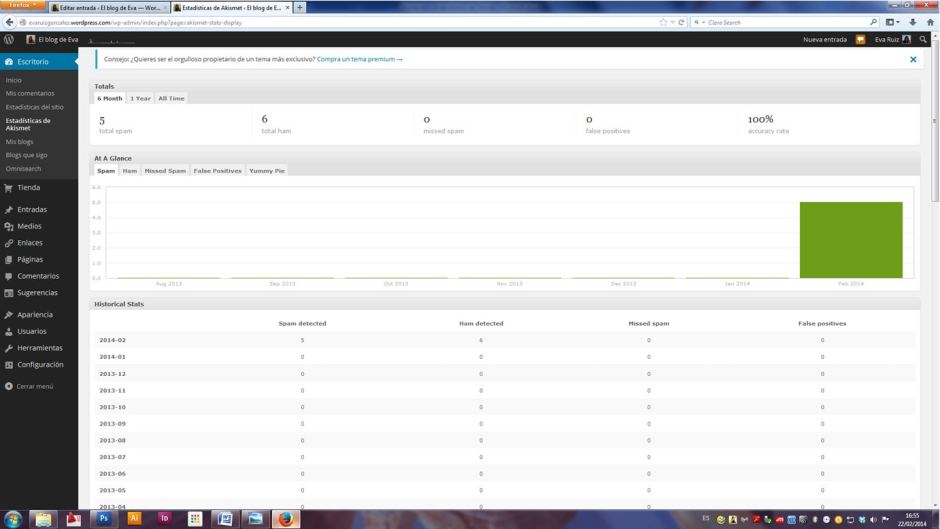
Task: Switch to the 1 Year totals tab
Action: 140,98
